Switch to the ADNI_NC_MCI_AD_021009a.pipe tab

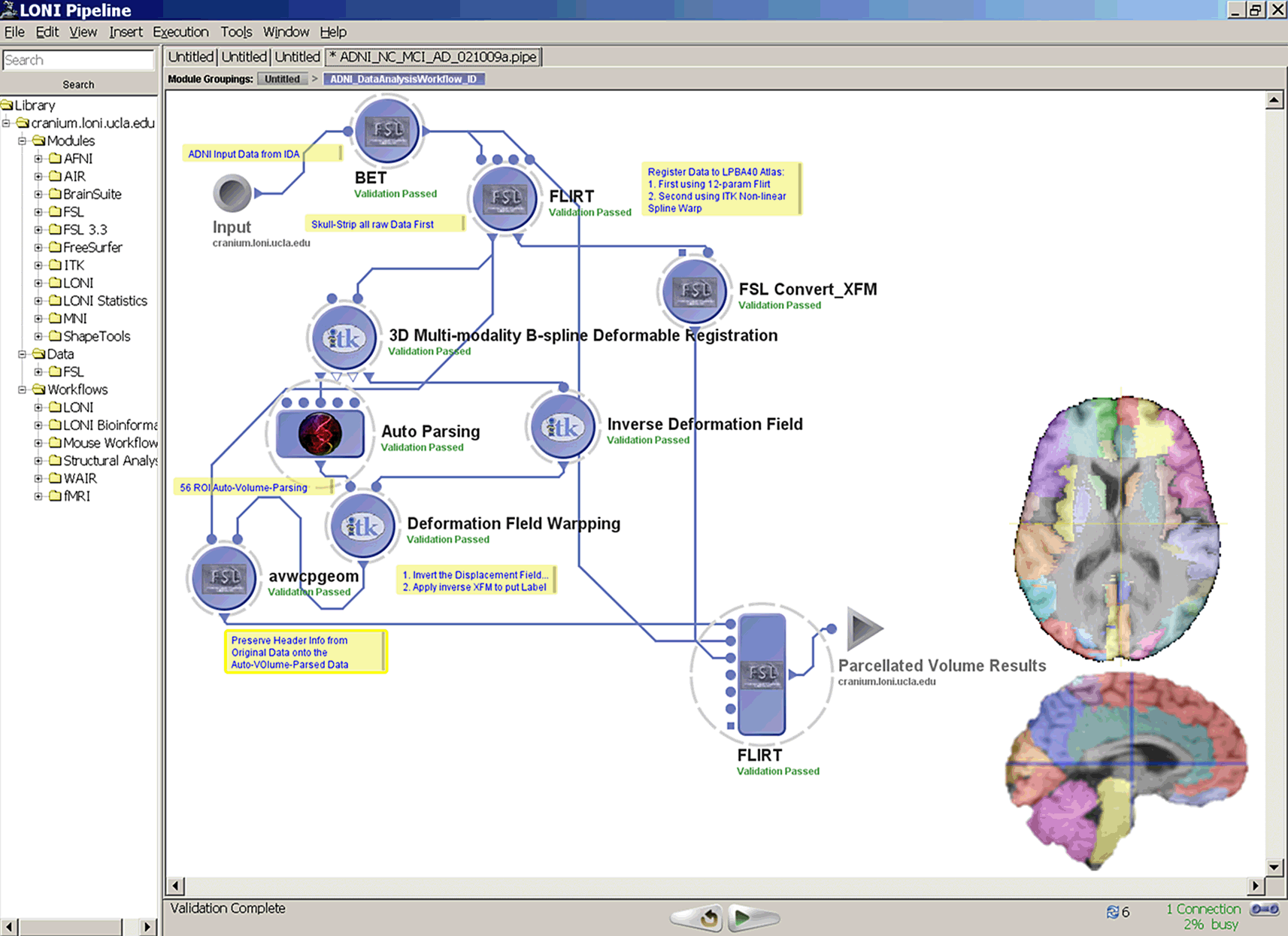434,57
